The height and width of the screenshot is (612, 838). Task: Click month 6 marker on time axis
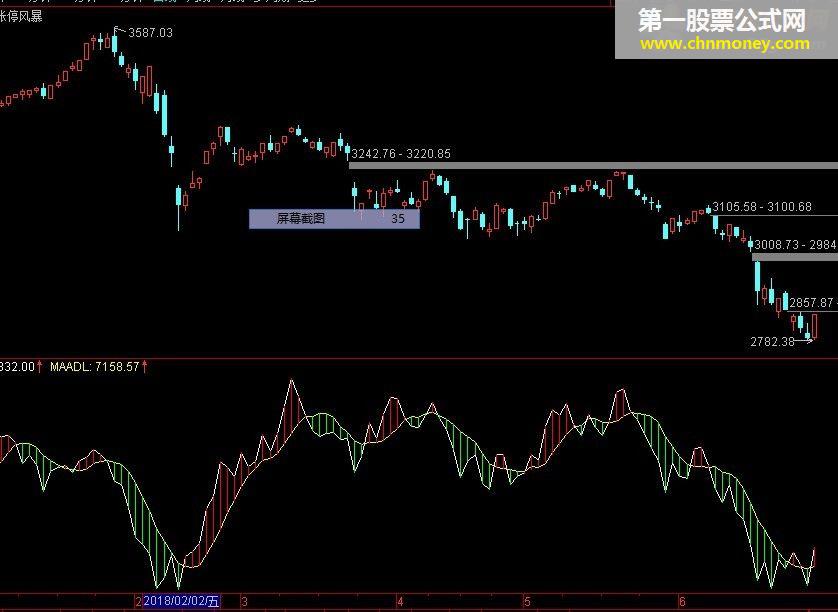682,601
